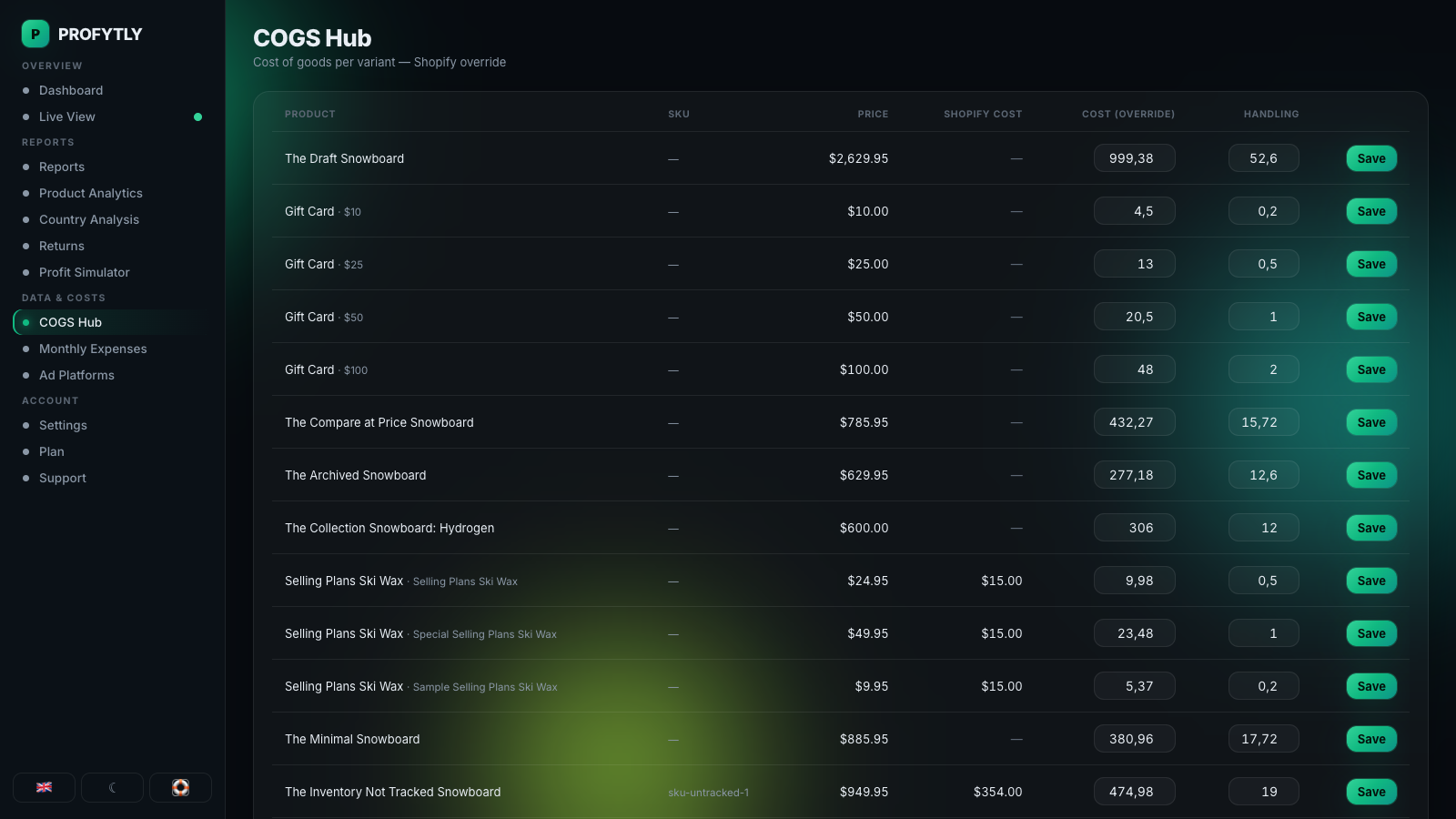
Task: Edit cost override for Inventory Not Tracked Snowboard
Action: tap(1134, 792)
